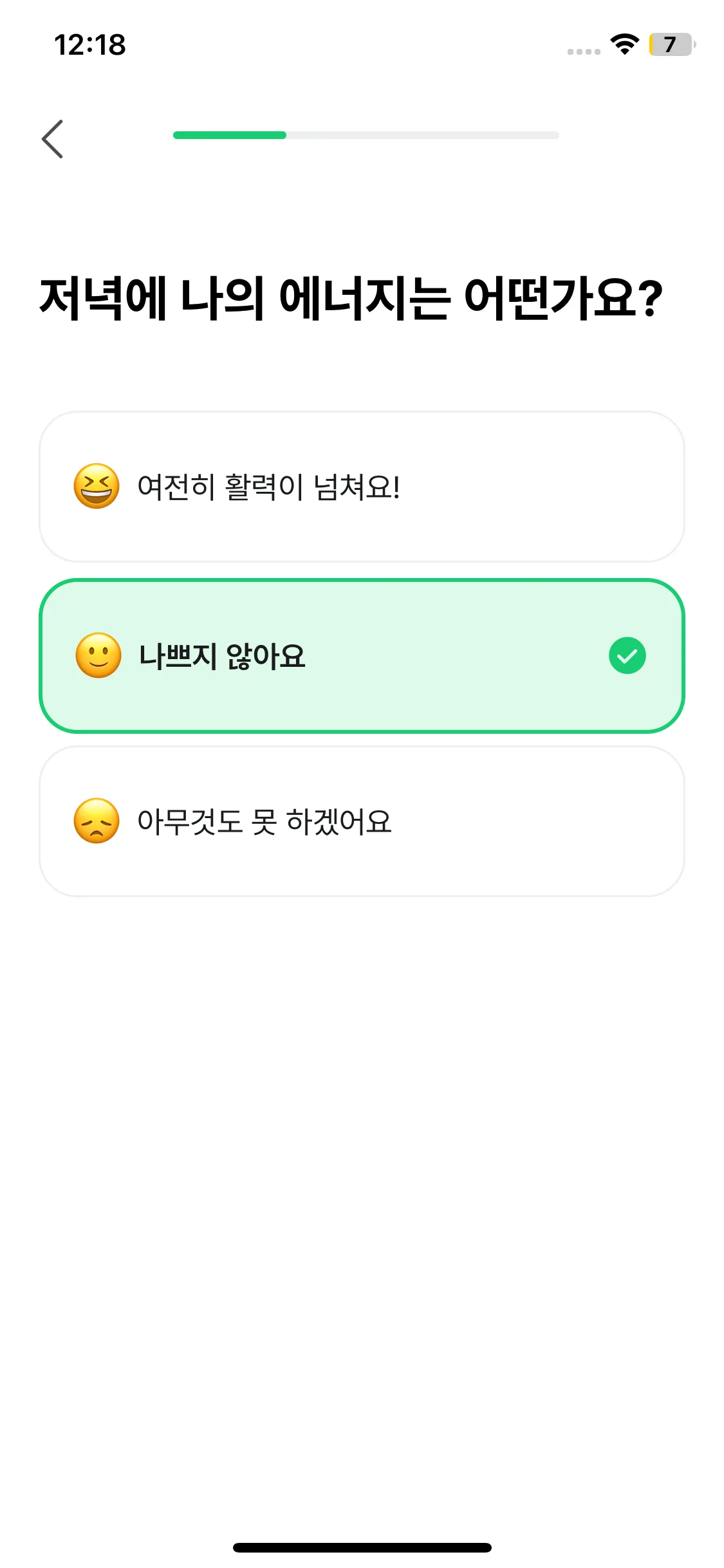Click the Wi-Fi status icon

(624, 44)
